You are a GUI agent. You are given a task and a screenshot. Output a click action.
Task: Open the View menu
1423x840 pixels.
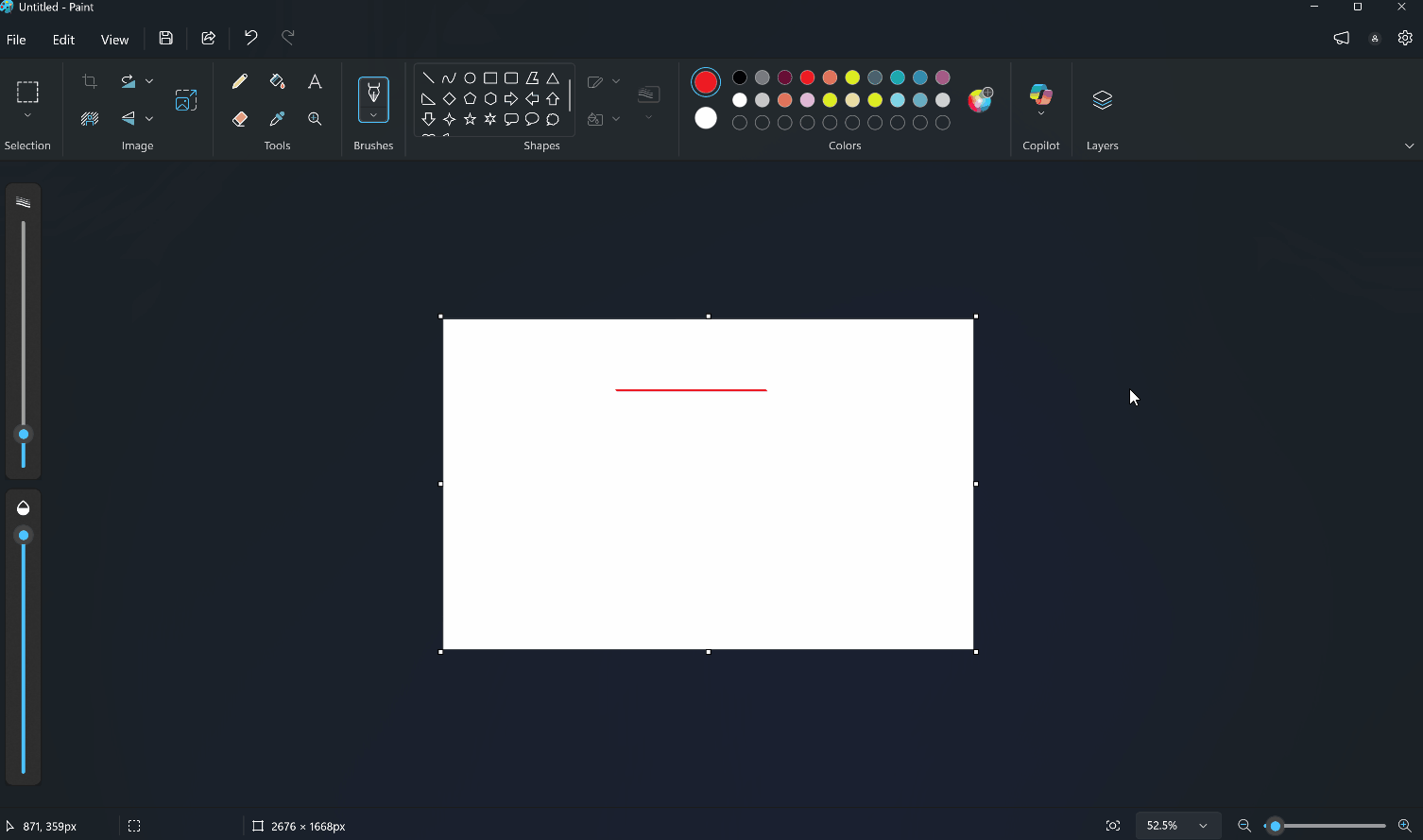coord(114,40)
